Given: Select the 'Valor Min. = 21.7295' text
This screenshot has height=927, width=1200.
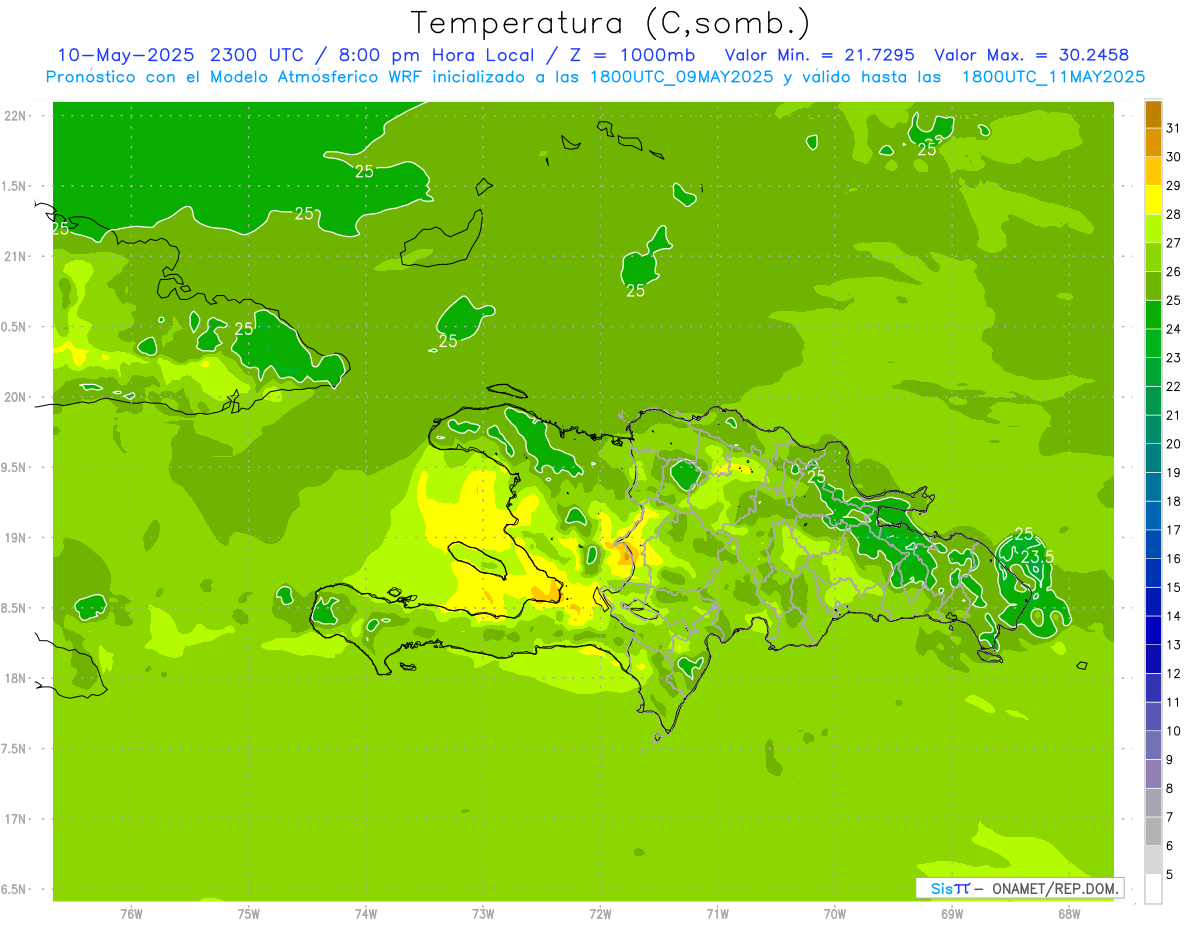Looking at the screenshot, I should [819, 55].
